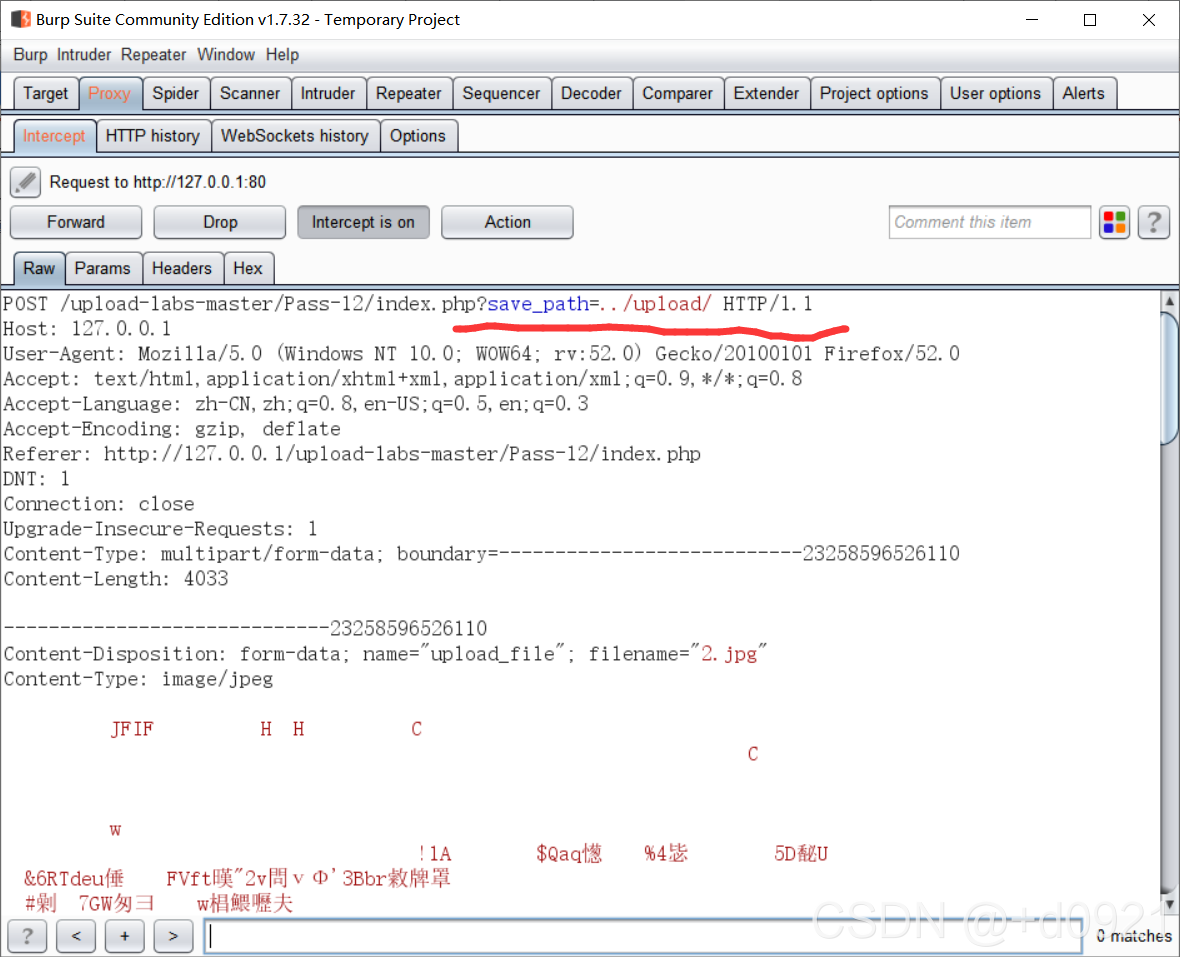Click the help question mark near comment field
This screenshot has width=1180, height=957.
click(x=1154, y=223)
